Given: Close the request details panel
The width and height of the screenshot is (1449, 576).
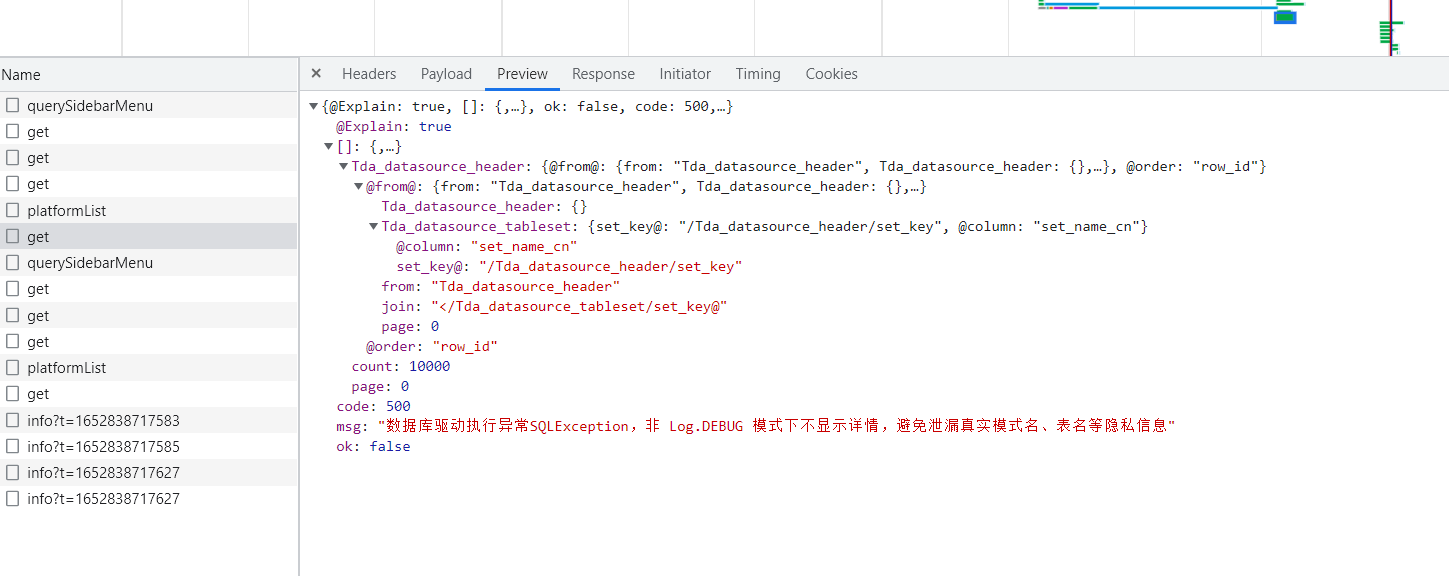Looking at the screenshot, I should click(316, 73).
